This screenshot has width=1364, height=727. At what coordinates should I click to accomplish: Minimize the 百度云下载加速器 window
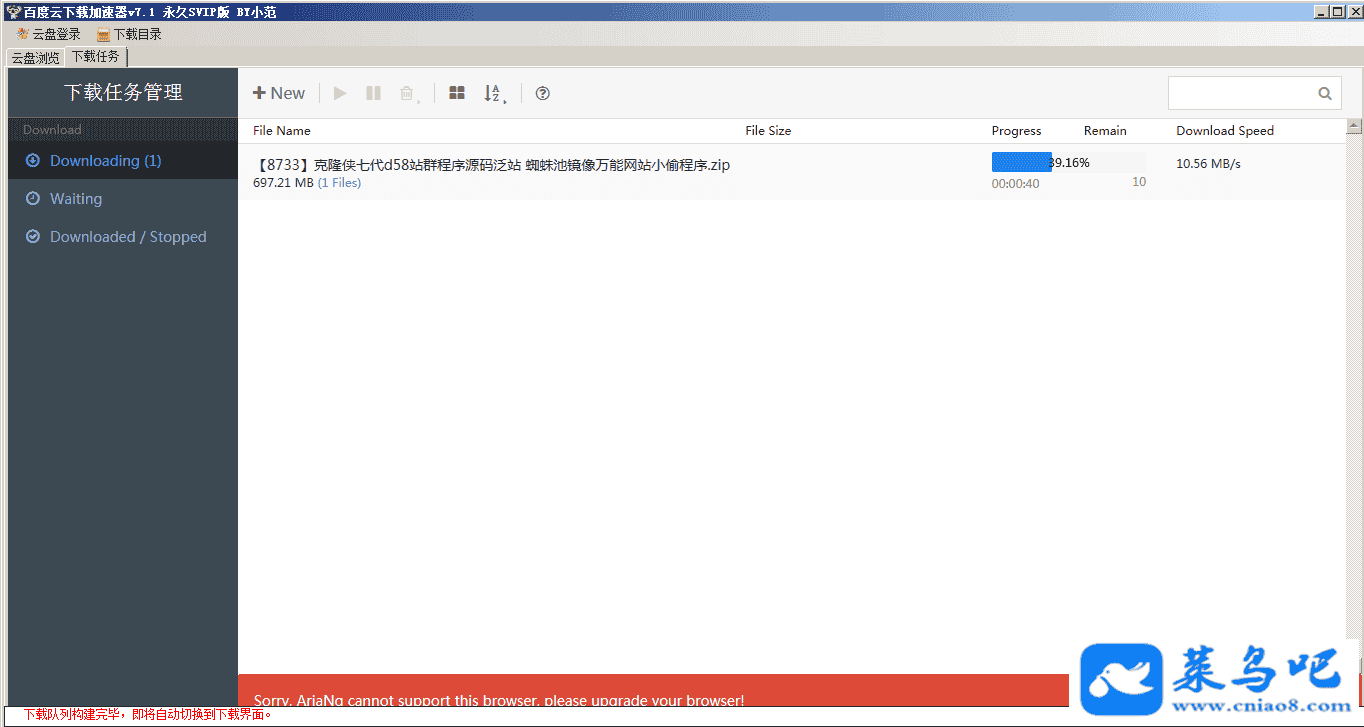pos(1322,12)
